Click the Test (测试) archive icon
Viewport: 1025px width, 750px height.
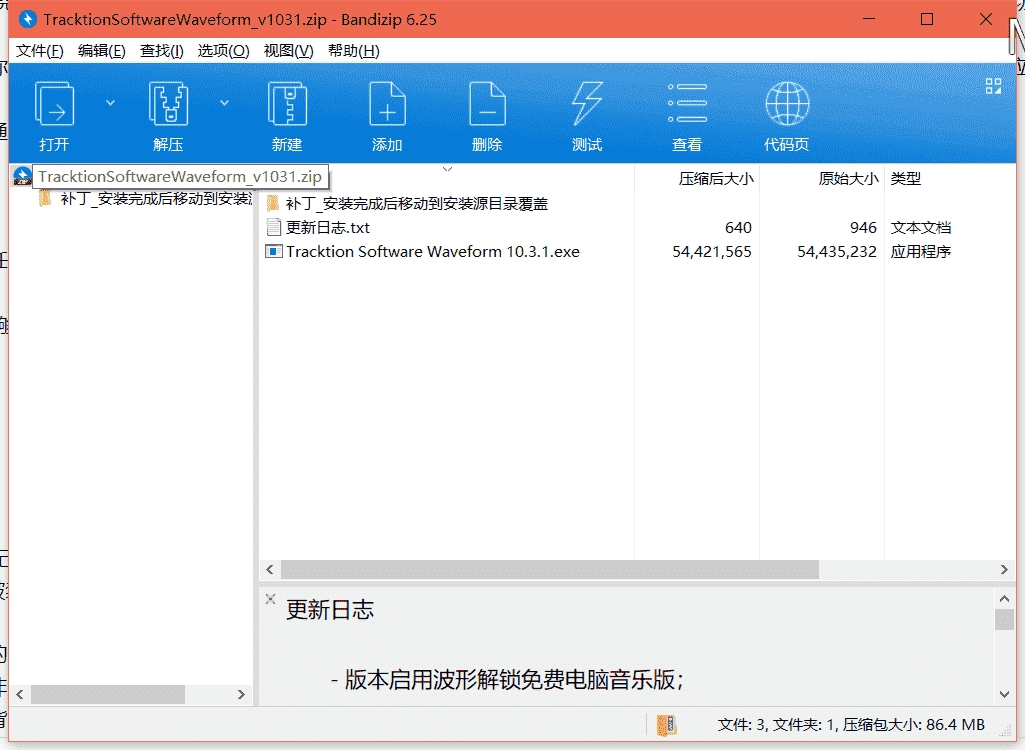587,103
